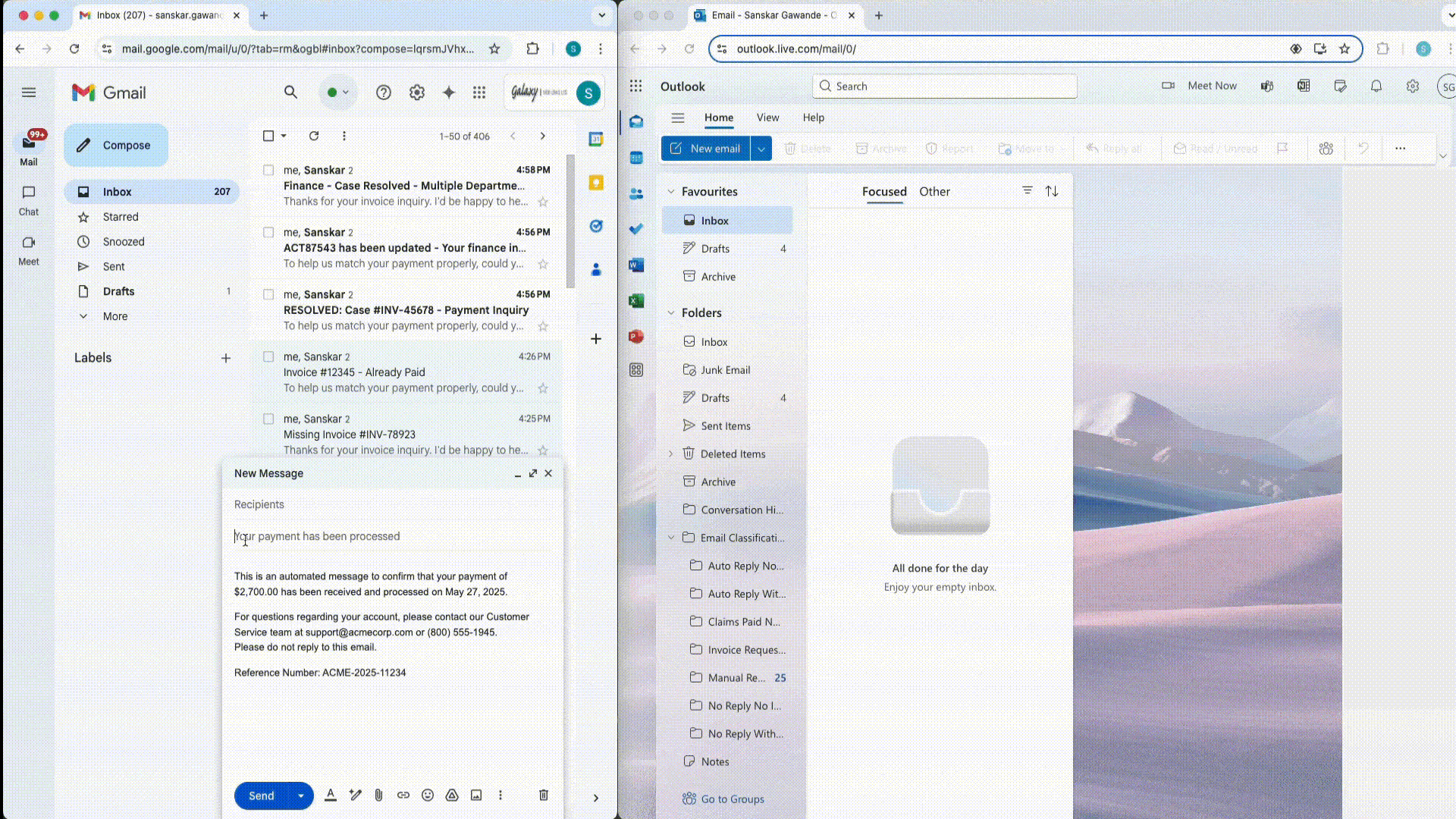
Task: Click the insert emoji icon in compose
Action: pos(428,795)
